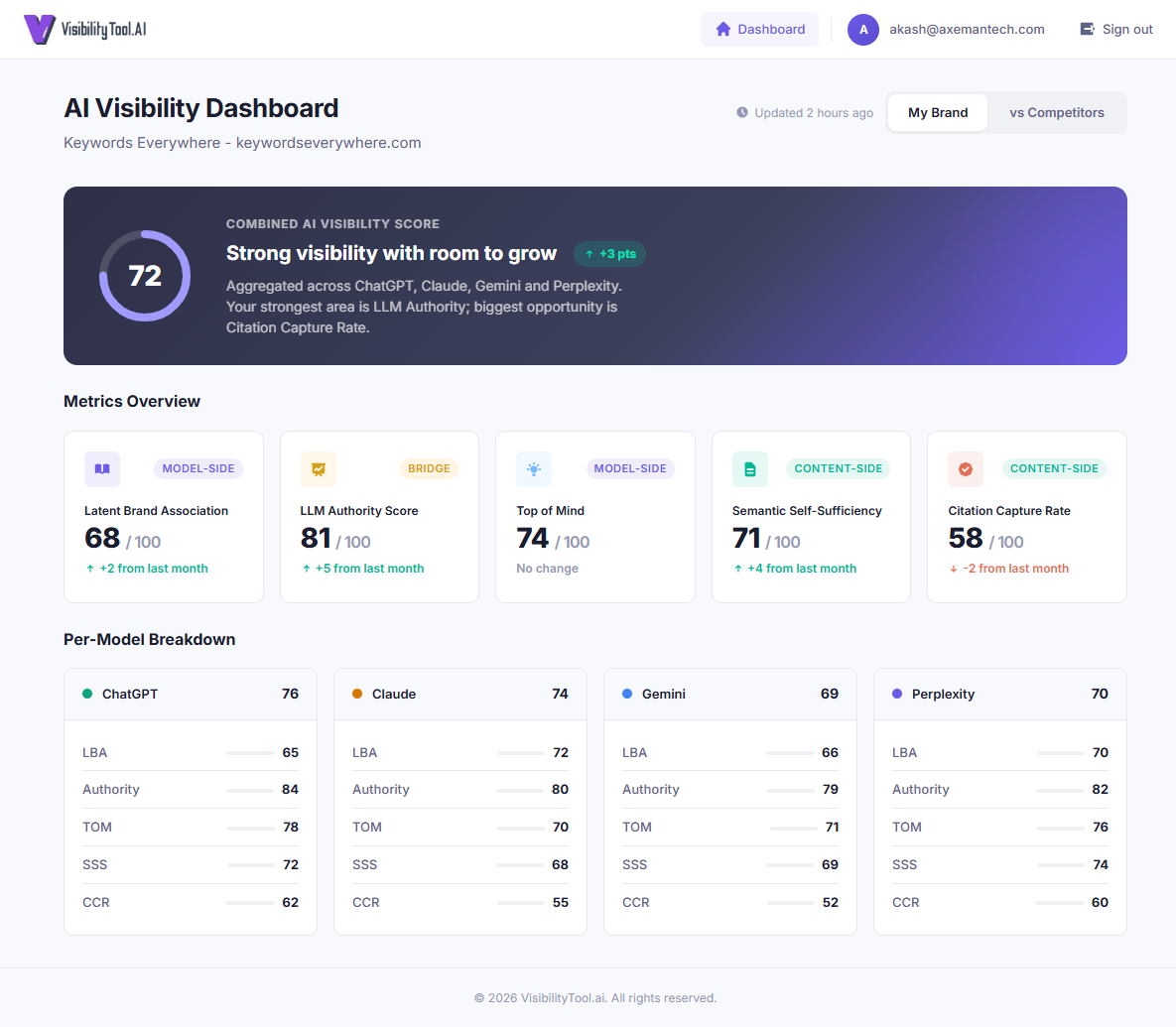Click the akash@axemantech.com account avatar

(x=862, y=29)
